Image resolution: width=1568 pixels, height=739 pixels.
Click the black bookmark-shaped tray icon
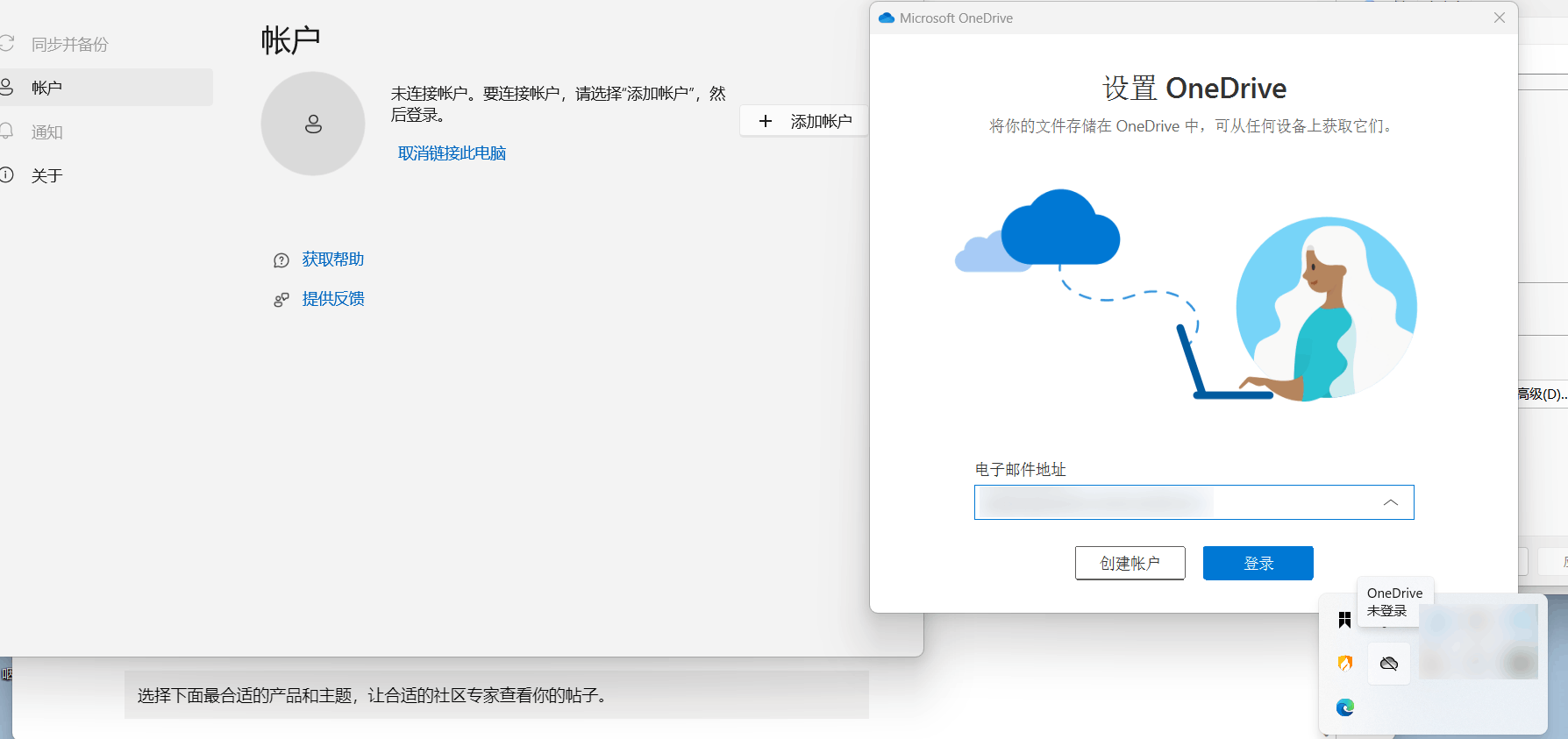1344,621
